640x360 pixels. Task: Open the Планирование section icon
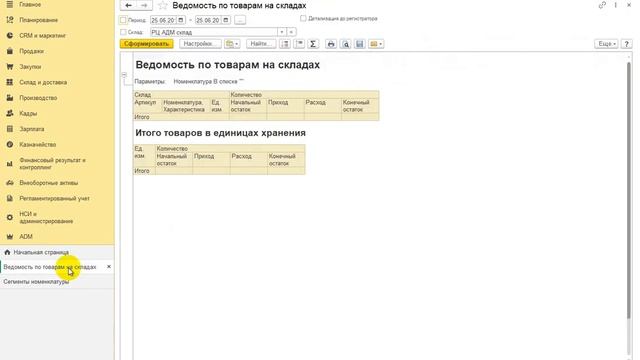coord(10,20)
